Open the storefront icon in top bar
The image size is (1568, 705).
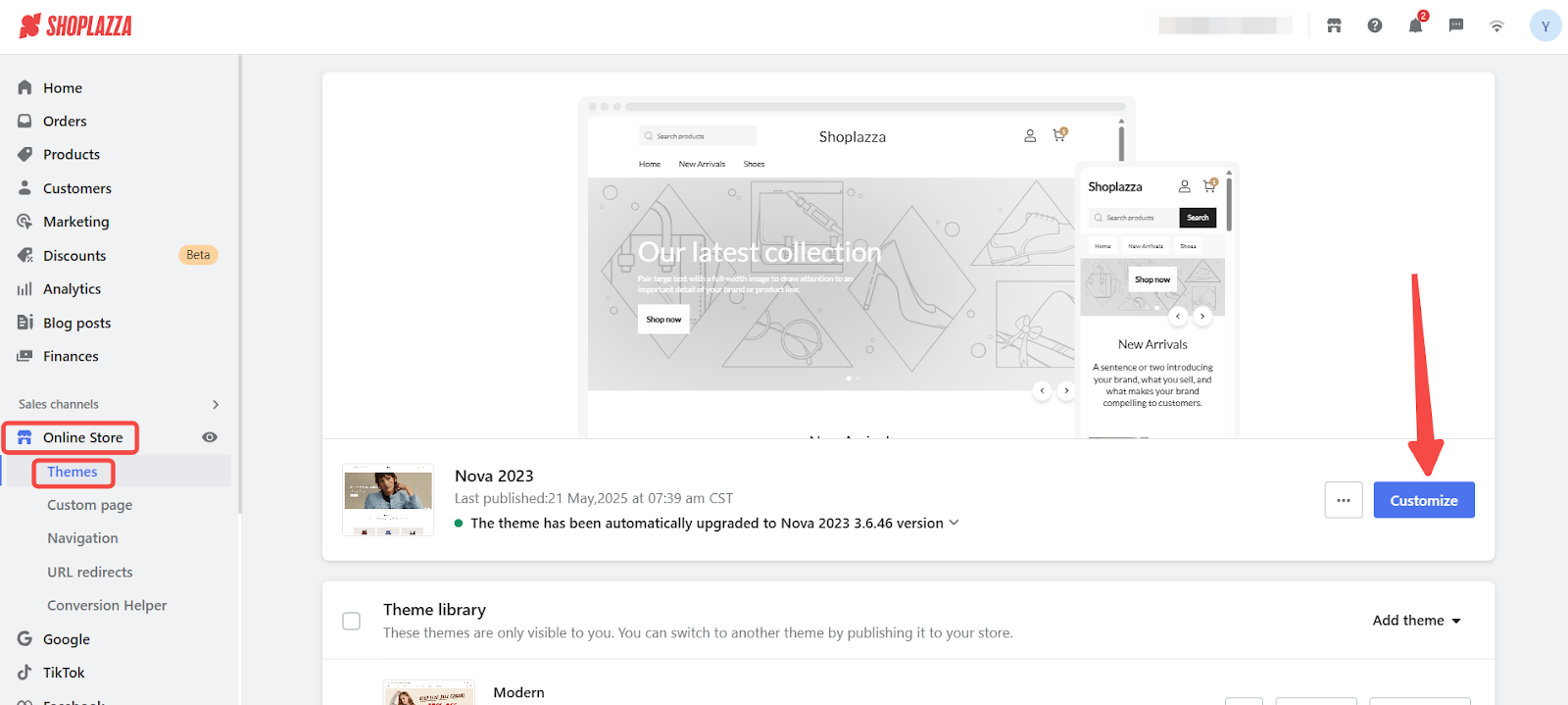[x=1334, y=25]
